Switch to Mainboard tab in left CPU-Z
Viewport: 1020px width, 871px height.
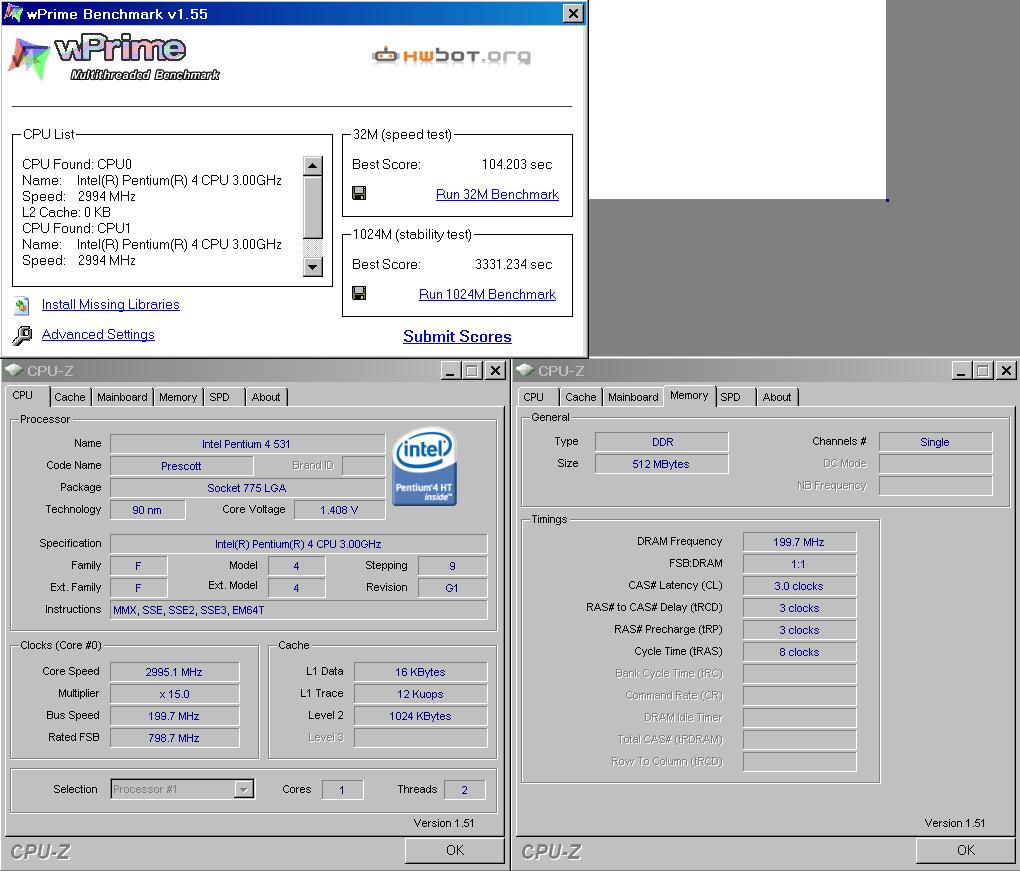click(x=122, y=397)
